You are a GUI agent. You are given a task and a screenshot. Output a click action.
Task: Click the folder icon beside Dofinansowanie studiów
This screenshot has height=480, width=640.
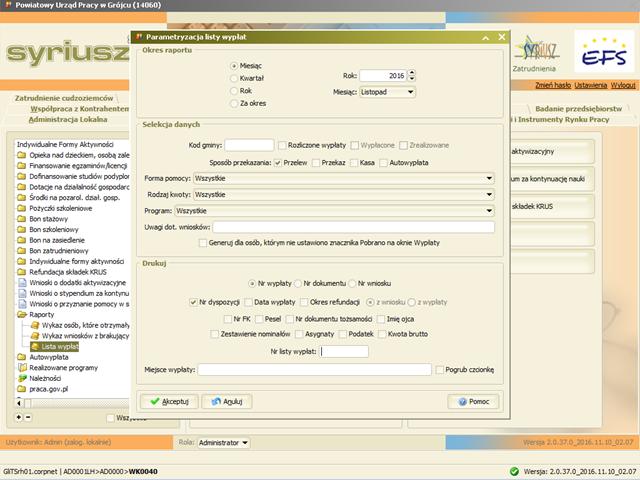(x=22, y=176)
